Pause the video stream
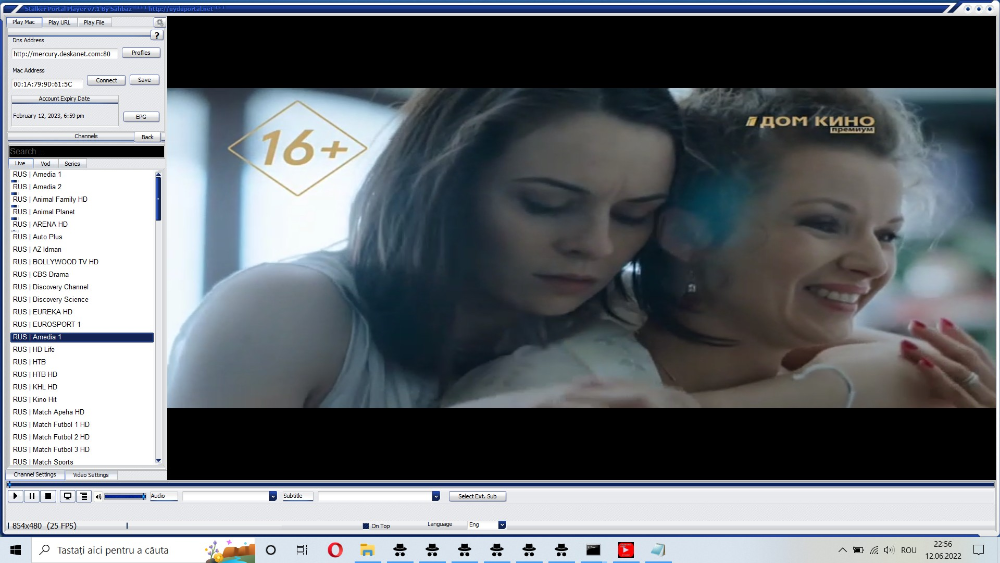Image resolution: width=1000 pixels, height=563 pixels. coord(32,496)
